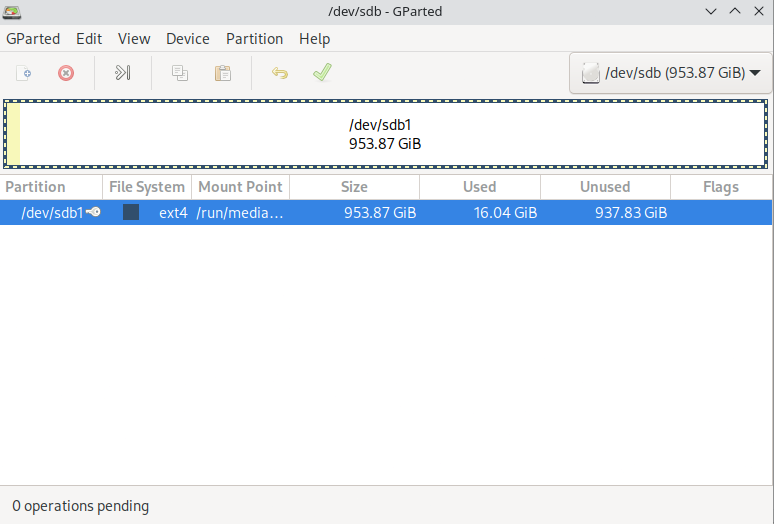Open the Partition menu

(x=254, y=38)
